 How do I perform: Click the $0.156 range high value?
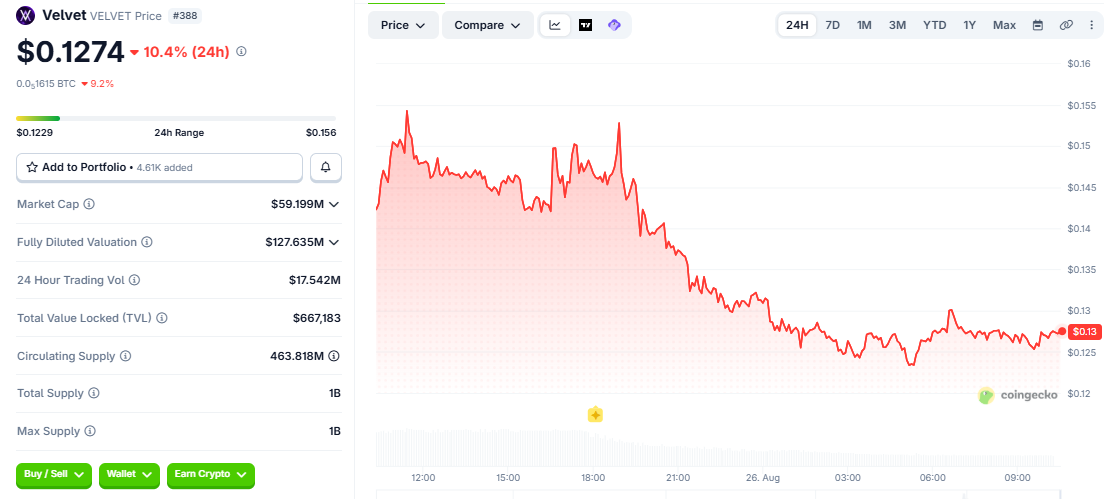click(x=321, y=133)
